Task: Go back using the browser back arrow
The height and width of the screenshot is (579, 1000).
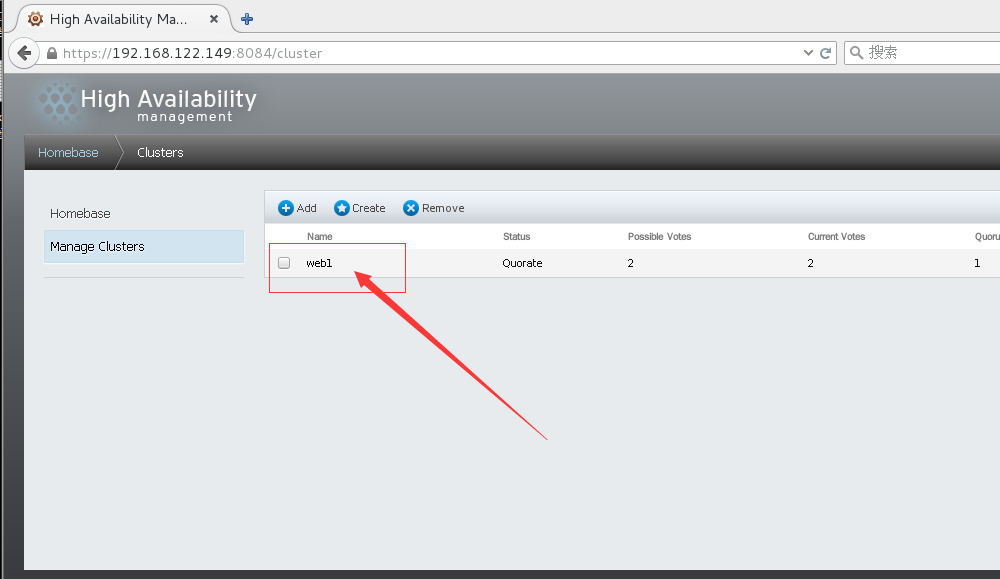Action: point(25,53)
